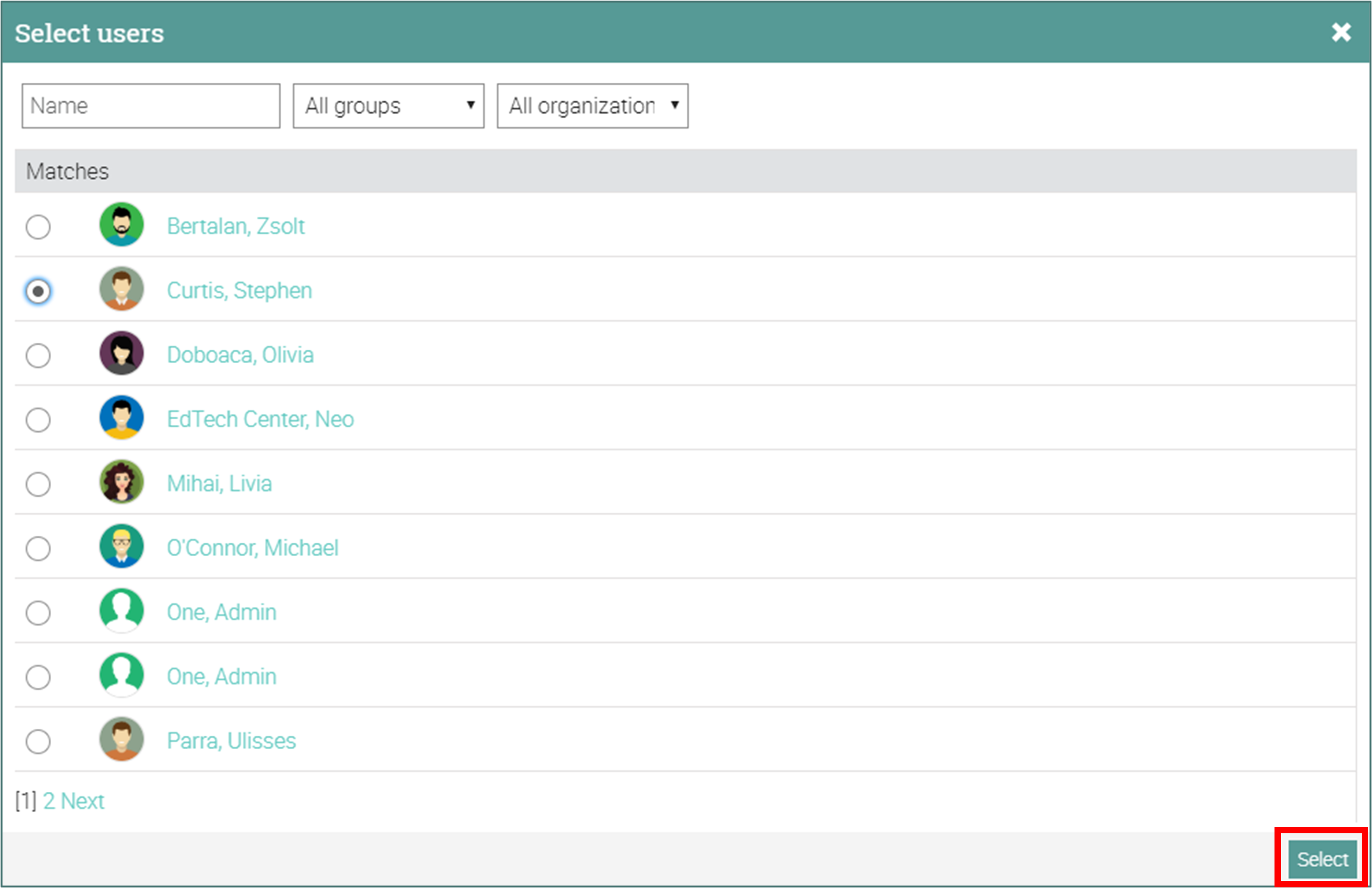This screenshot has width=1372, height=888.
Task: Click the Next pagination link
Action: click(x=82, y=801)
